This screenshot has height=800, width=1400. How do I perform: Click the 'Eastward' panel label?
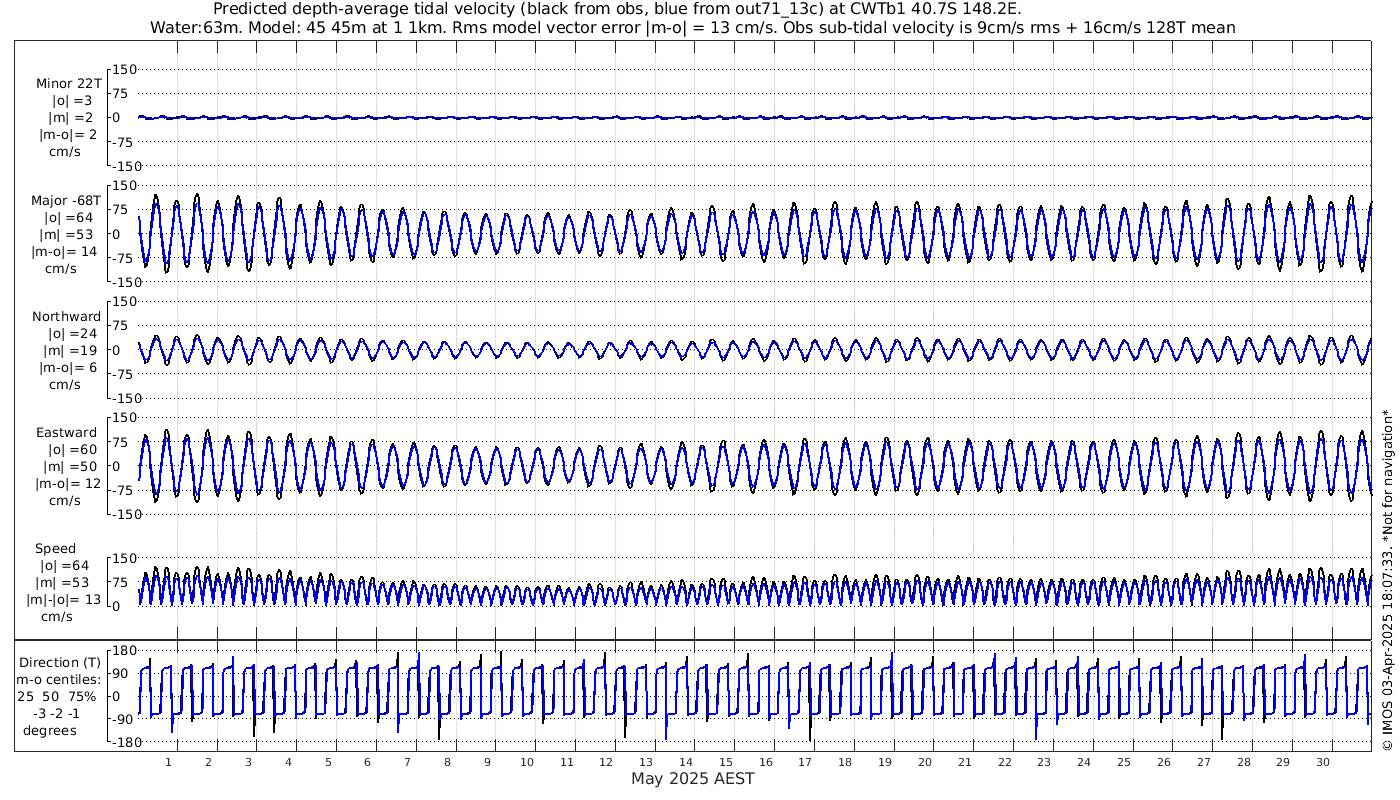[x=66, y=432]
